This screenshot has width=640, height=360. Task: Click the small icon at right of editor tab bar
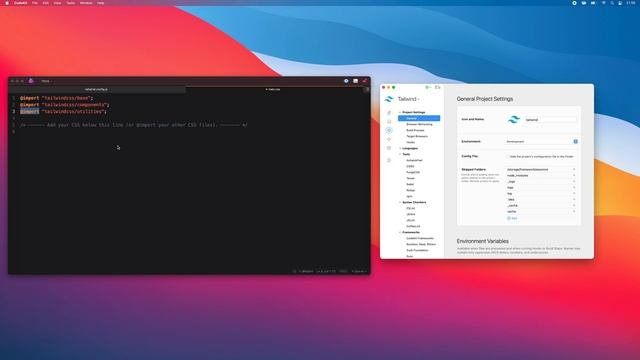coord(367,89)
